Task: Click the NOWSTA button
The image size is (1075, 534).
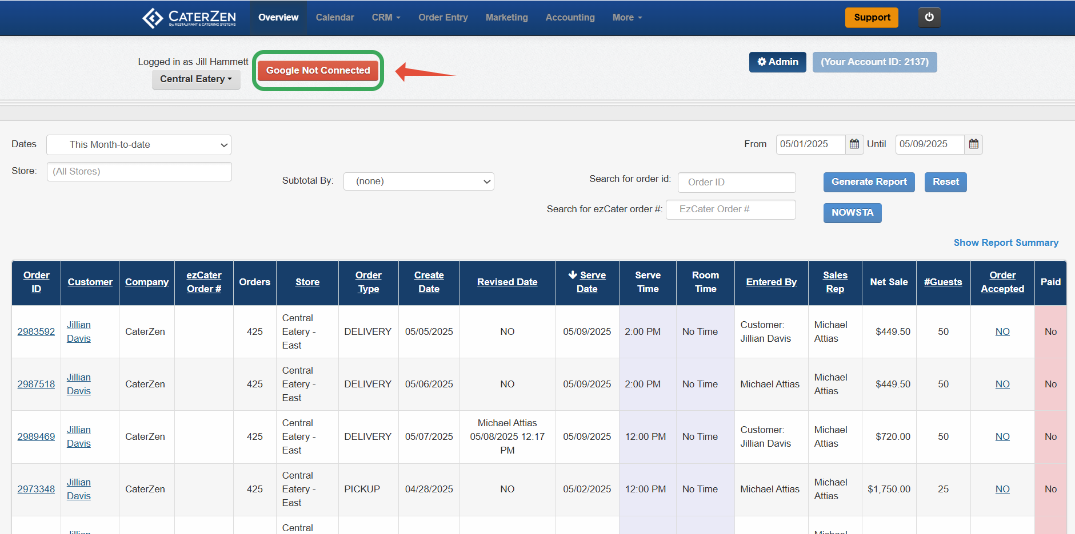Action: [852, 213]
